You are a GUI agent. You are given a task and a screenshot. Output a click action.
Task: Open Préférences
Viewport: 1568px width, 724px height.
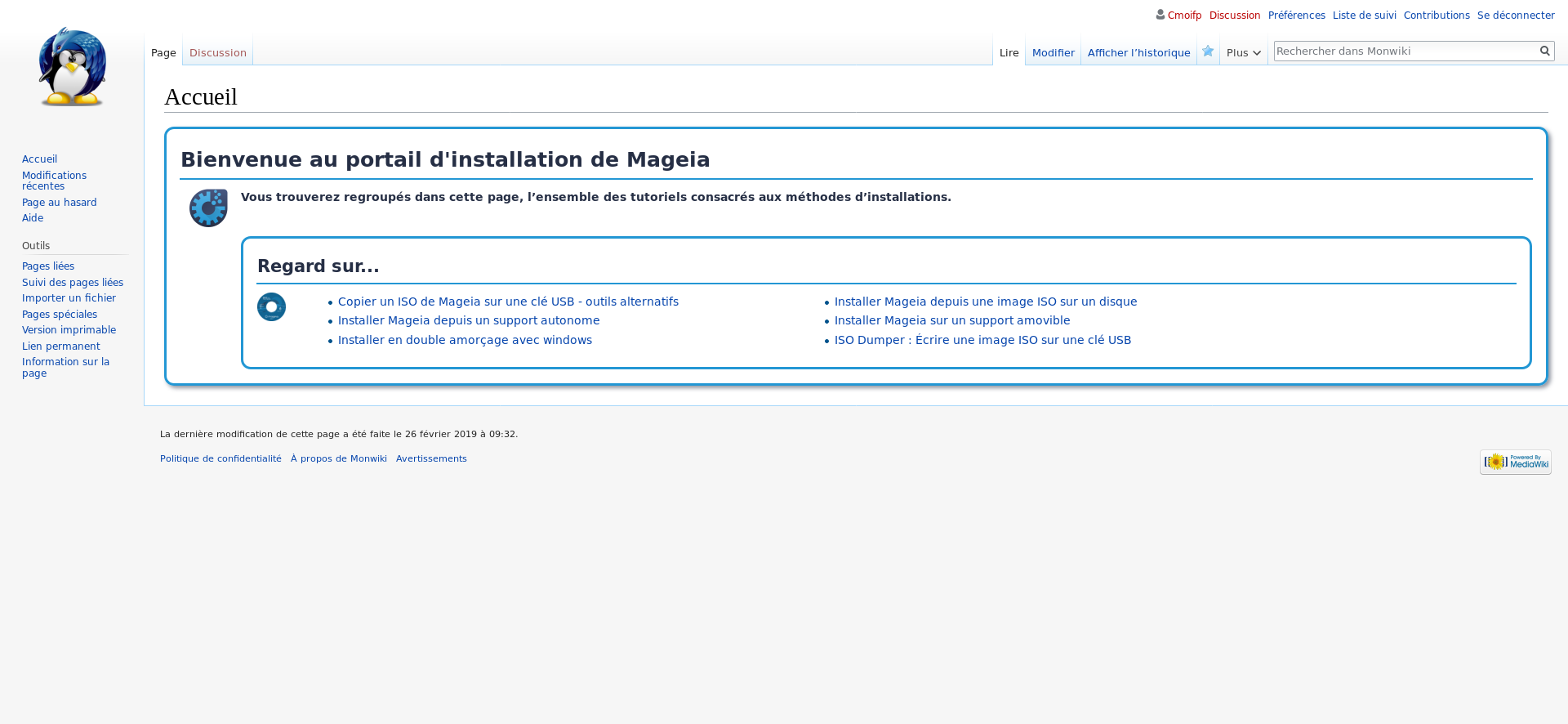coord(1296,16)
